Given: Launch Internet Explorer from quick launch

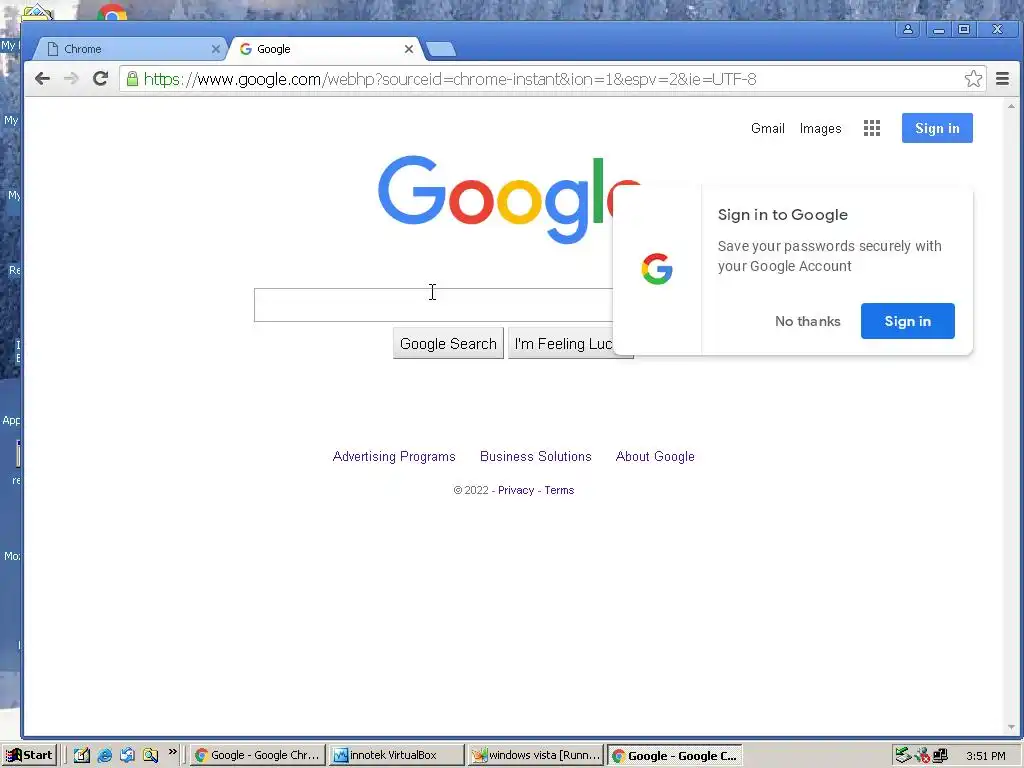Looking at the screenshot, I should click(104, 755).
